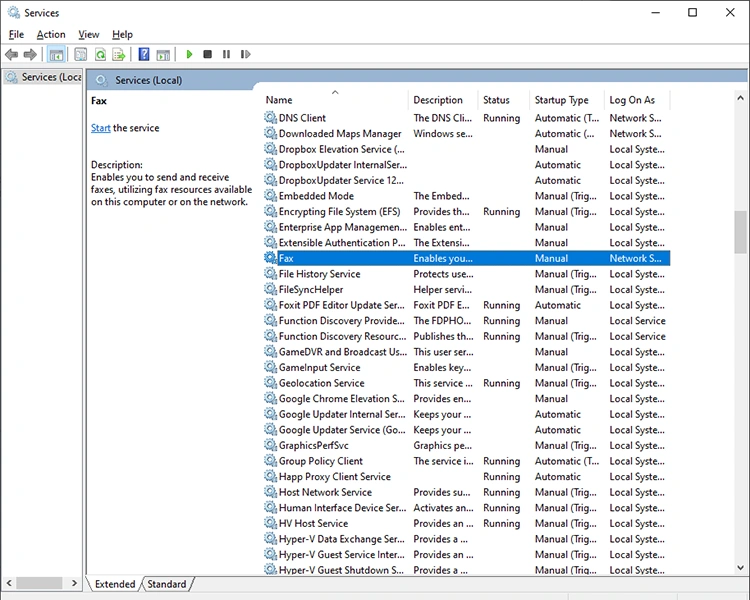
Task: Click the Pause Service button
Action: (226, 55)
